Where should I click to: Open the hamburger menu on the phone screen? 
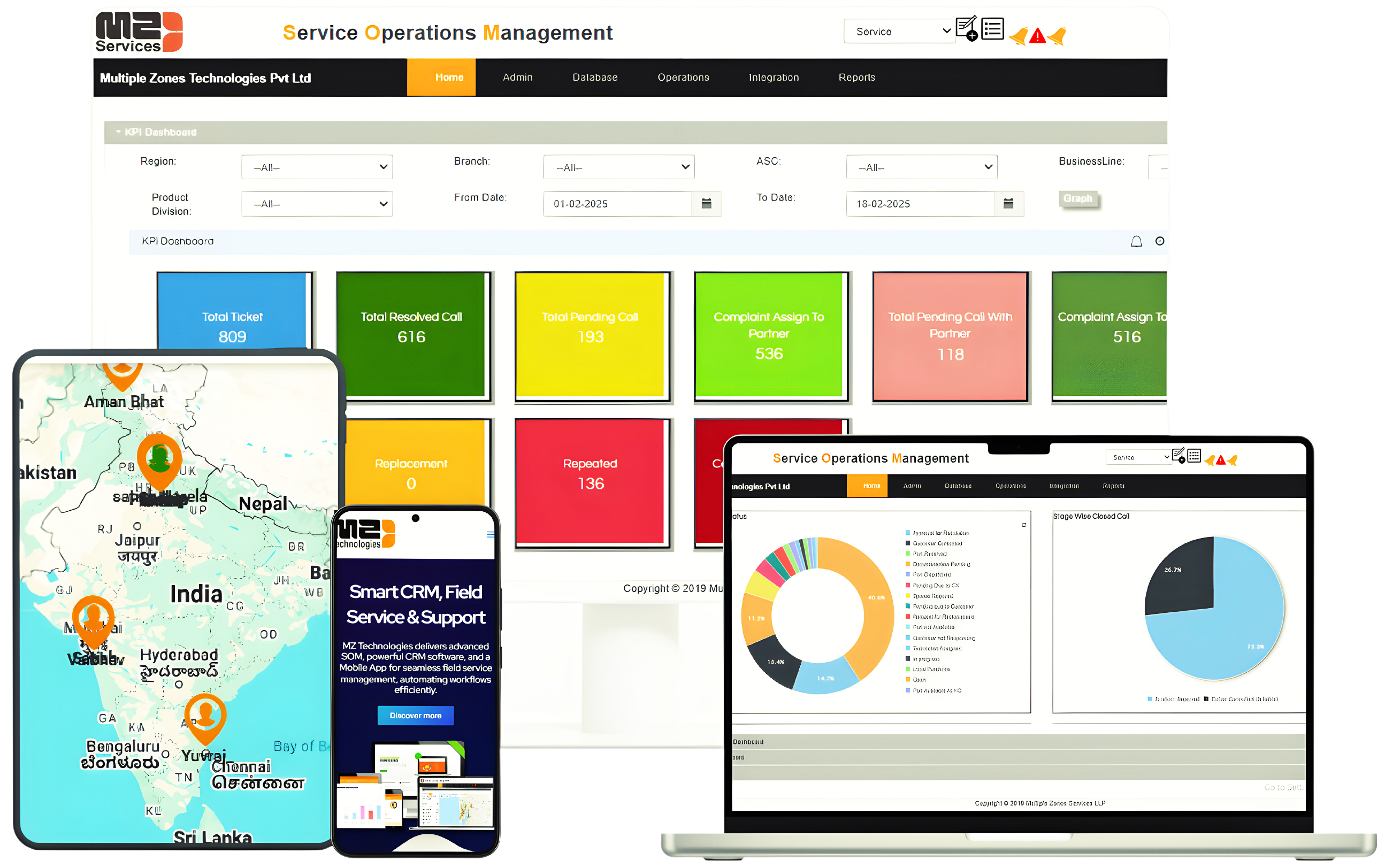click(491, 534)
